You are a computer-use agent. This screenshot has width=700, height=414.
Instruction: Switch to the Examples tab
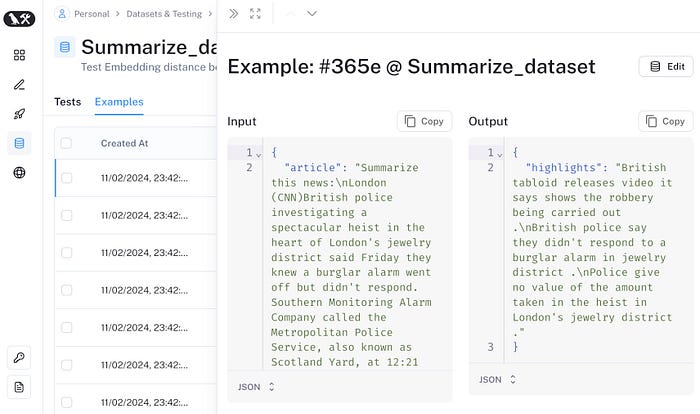point(119,102)
